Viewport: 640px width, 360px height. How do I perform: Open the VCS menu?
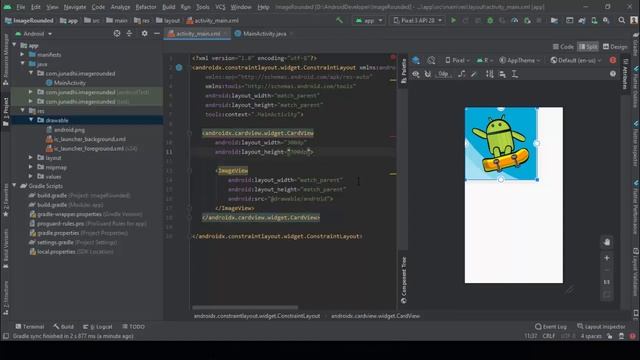pyautogui.click(x=220, y=7)
